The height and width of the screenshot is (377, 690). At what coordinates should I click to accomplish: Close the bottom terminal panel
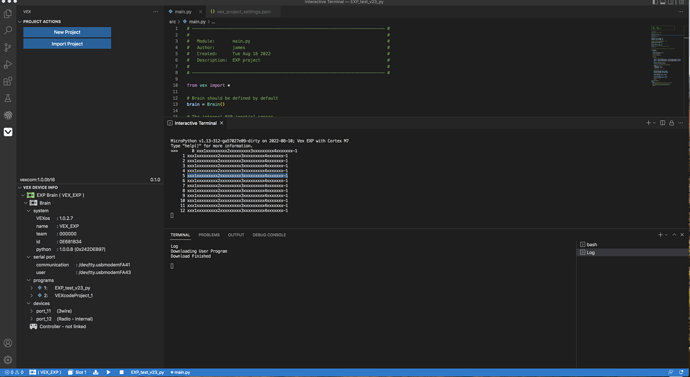coord(683,235)
